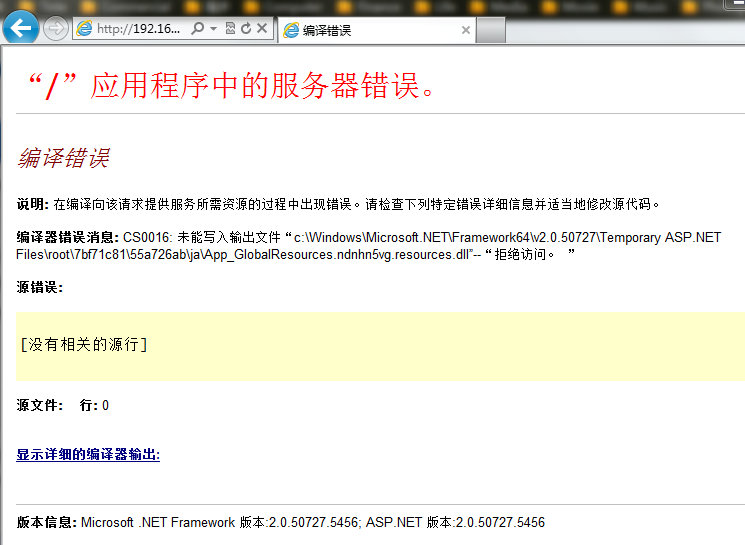Click the italic 编译错误 subheading
The width and height of the screenshot is (745, 545).
click(63, 158)
